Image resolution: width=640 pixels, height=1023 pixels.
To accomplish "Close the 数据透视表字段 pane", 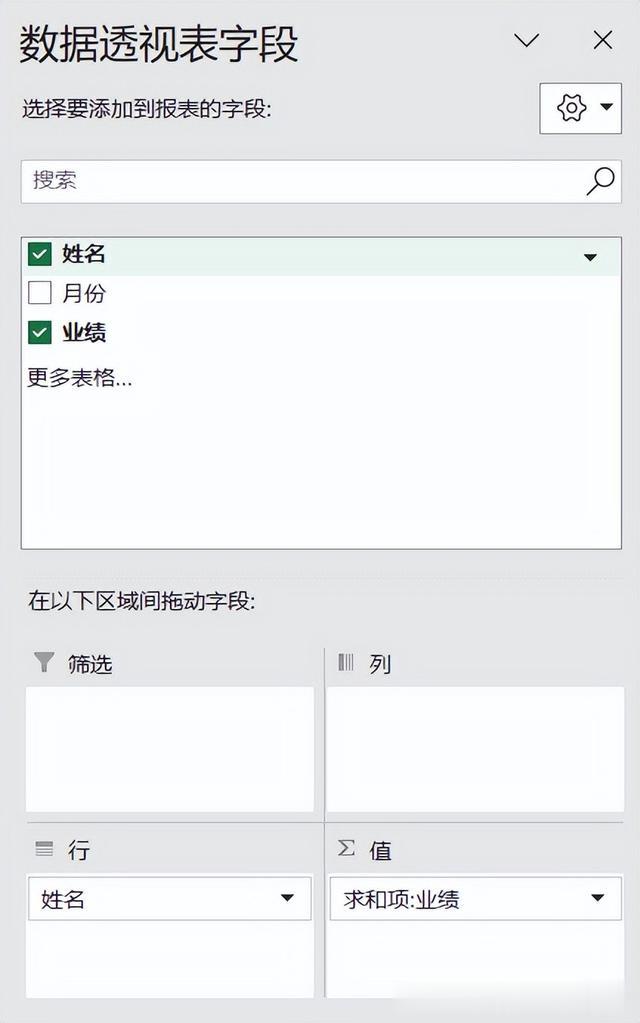I will tap(603, 40).
